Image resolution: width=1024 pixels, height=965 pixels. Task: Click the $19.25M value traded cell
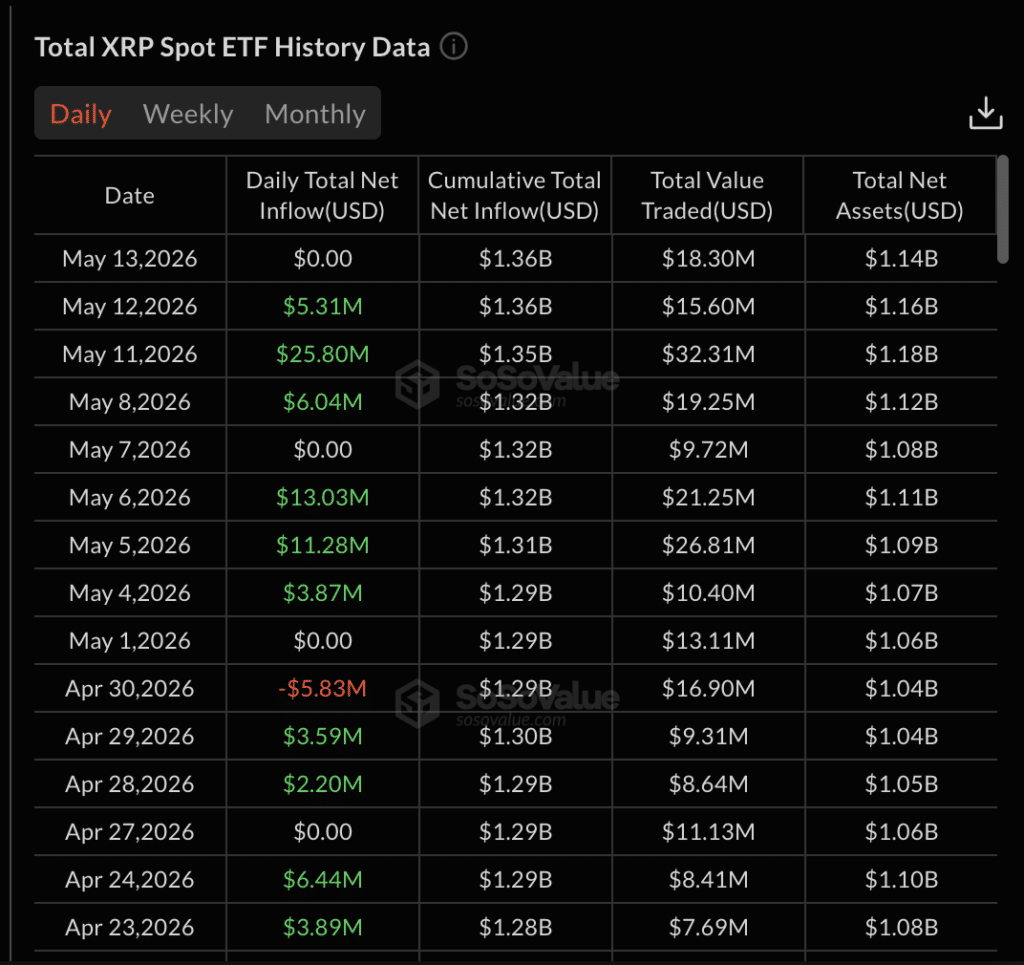coord(709,402)
